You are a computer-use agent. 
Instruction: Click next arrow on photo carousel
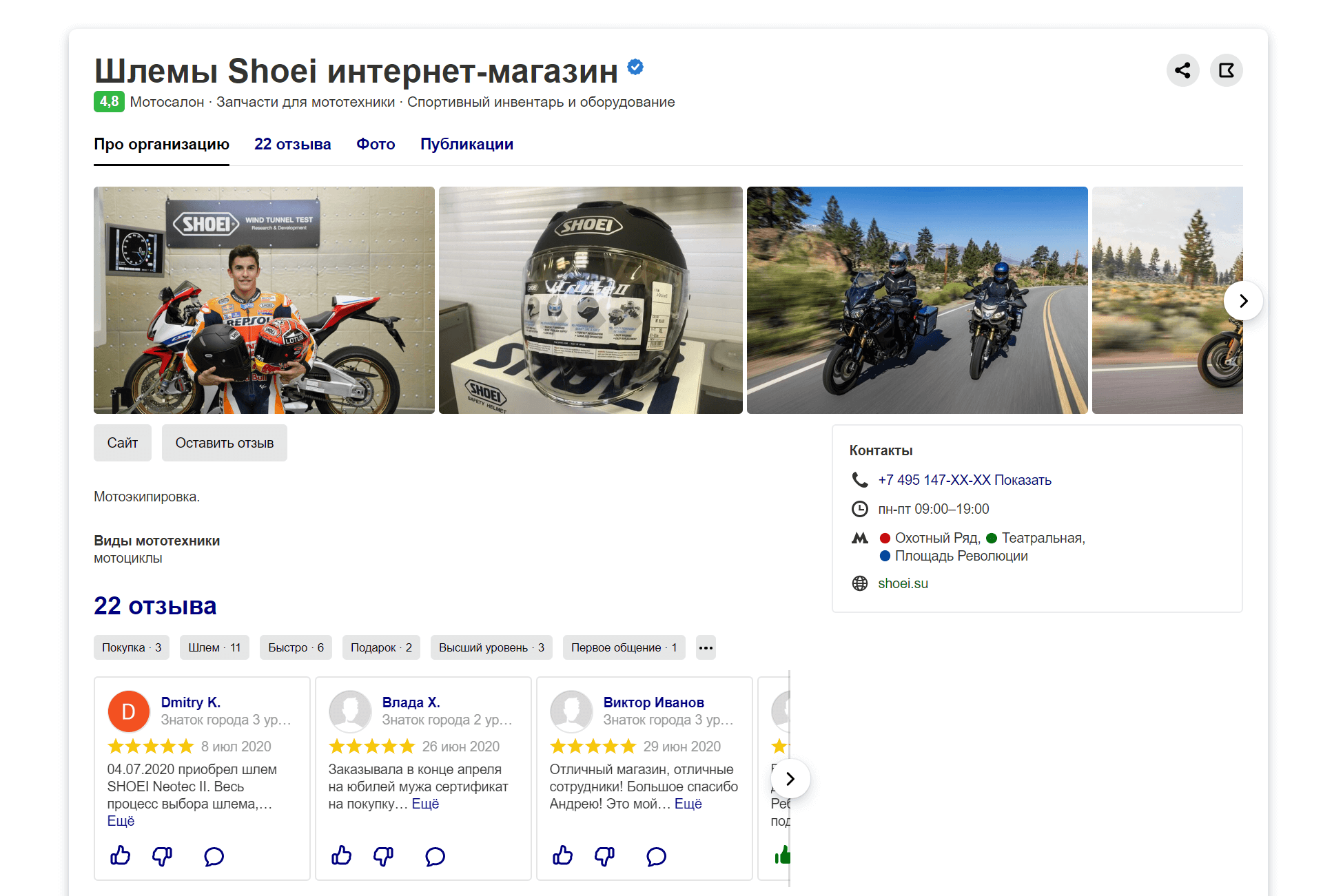pos(1243,301)
